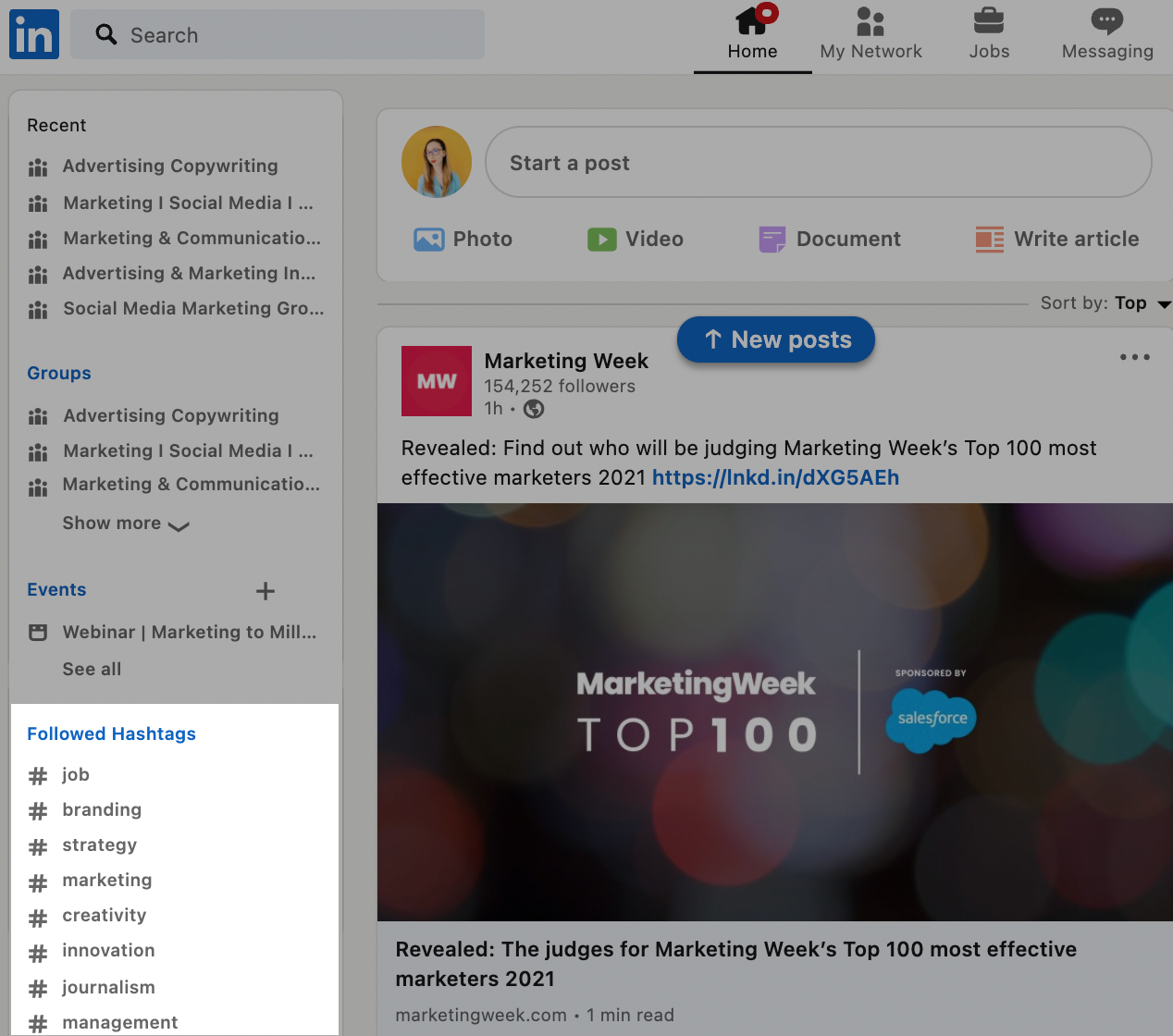Click the hash icon beside journalism
This screenshot has height=1036, width=1173.
(38, 989)
